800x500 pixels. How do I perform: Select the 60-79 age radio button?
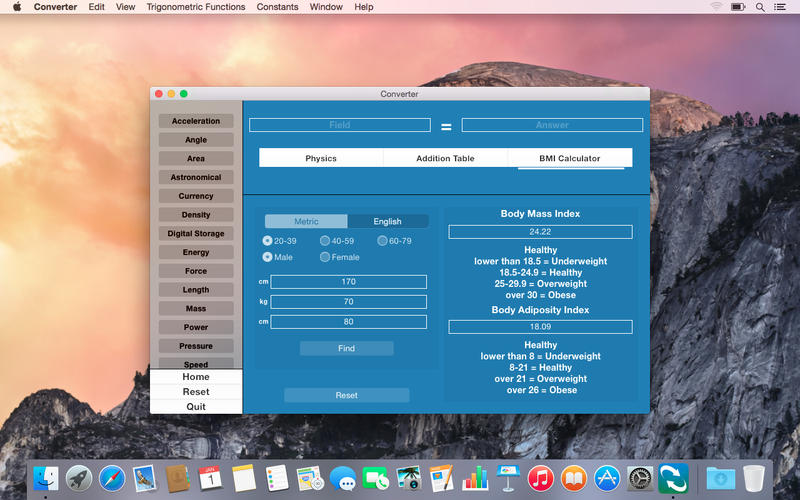[x=382, y=240]
